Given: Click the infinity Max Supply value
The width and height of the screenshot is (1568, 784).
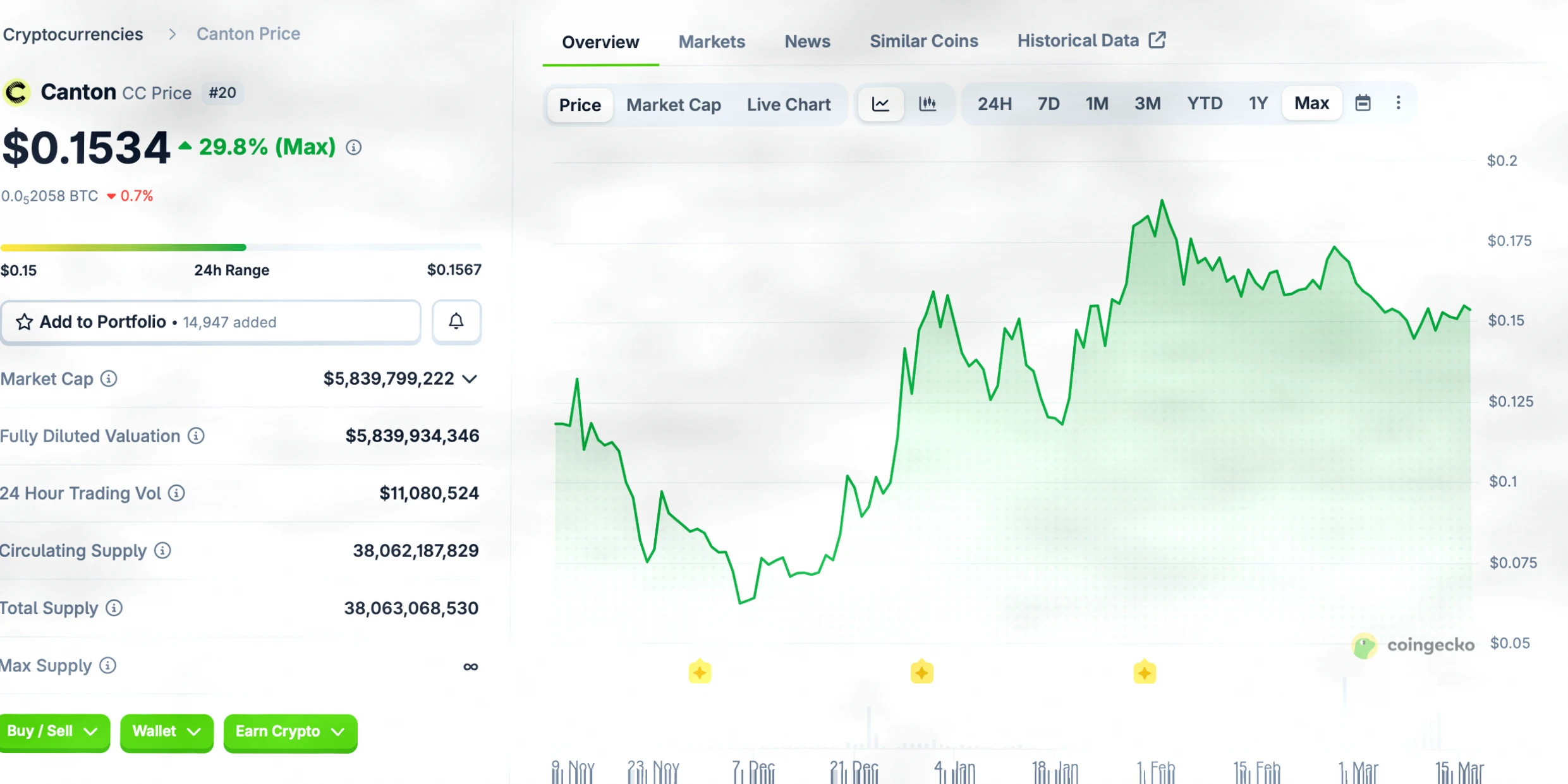Looking at the screenshot, I should [470, 666].
